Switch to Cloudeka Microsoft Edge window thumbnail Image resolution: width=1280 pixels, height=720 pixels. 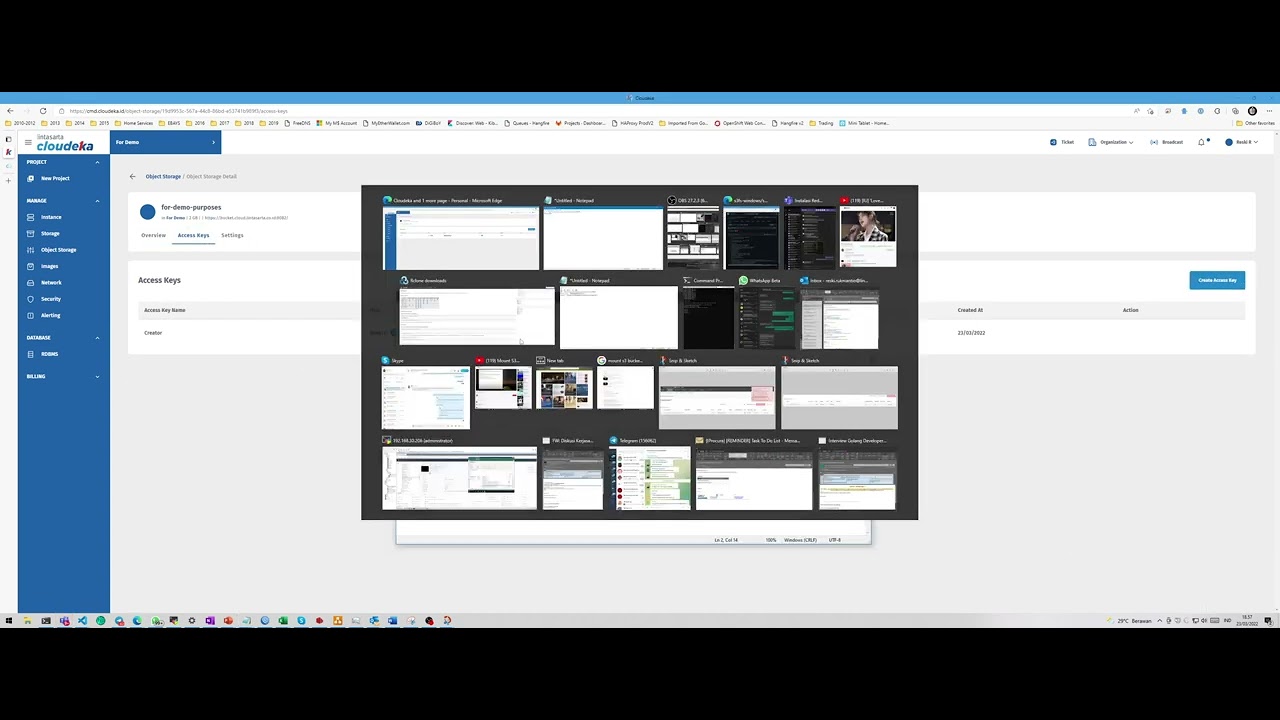tap(460, 234)
